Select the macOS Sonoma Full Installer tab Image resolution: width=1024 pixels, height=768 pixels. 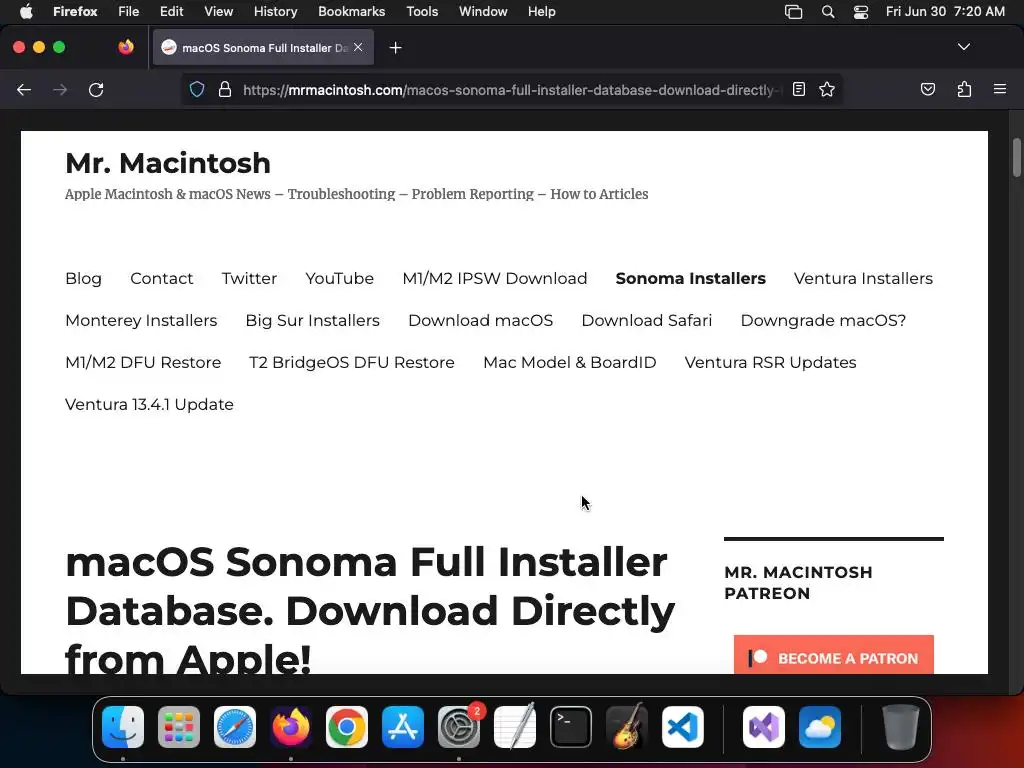tap(263, 47)
